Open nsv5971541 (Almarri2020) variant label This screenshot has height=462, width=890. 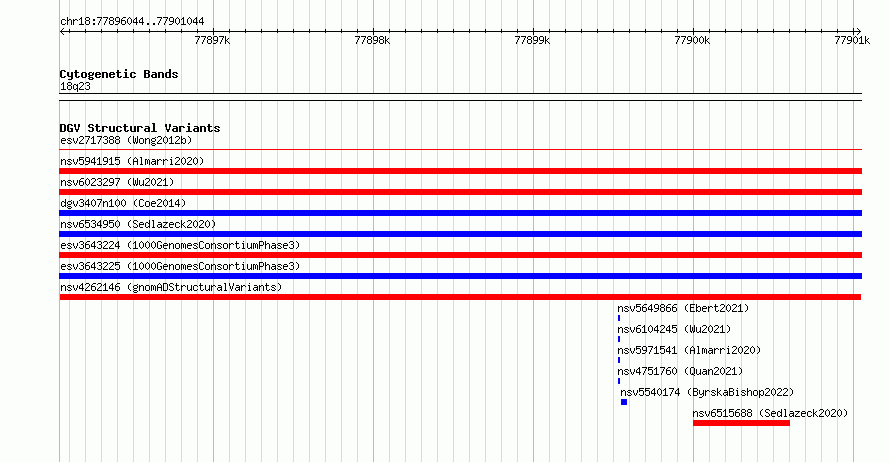(689, 350)
